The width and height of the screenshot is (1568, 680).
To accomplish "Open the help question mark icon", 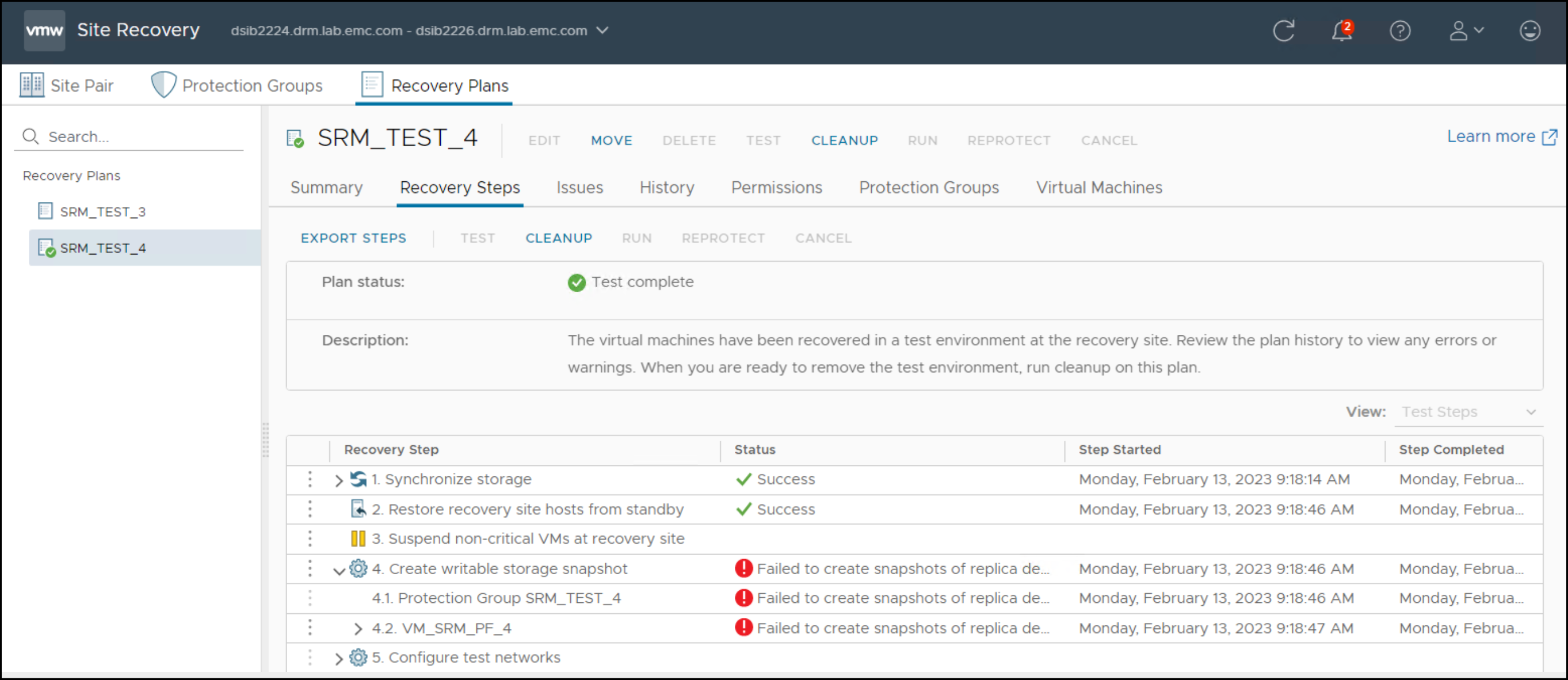I will tap(1400, 30).
